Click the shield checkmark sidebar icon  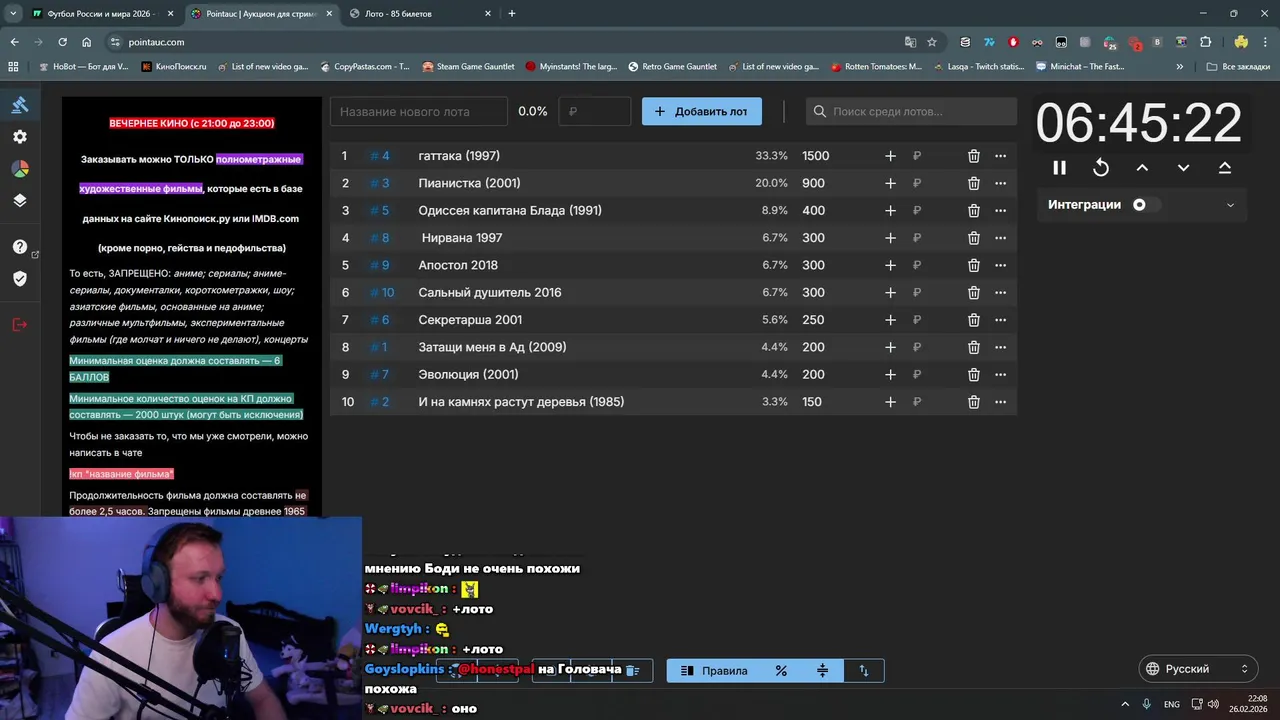[x=20, y=278]
